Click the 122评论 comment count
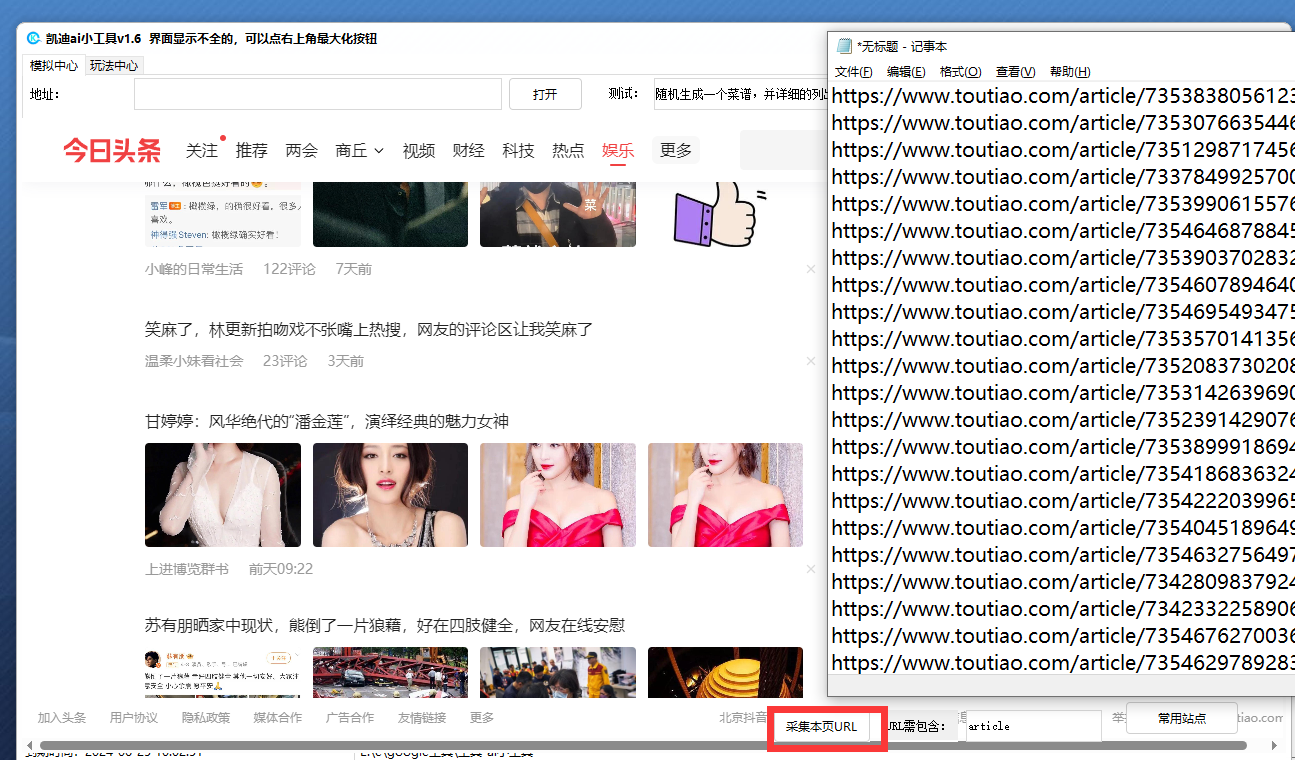Screen dimensions: 1295x760 click(x=289, y=269)
